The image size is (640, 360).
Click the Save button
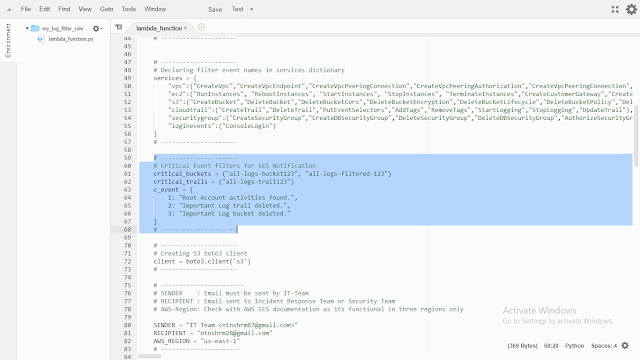tap(215, 9)
